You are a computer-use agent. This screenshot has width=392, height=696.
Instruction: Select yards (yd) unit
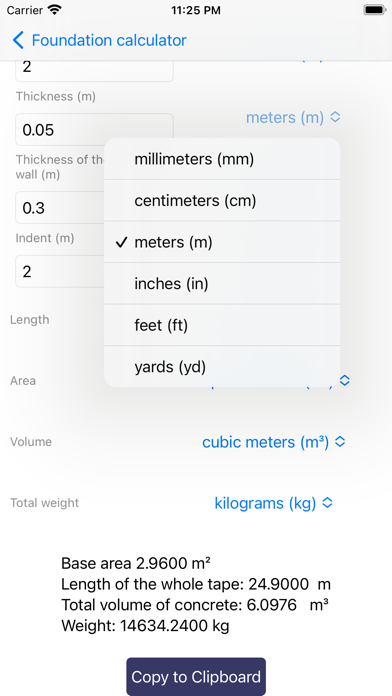pos(222,367)
